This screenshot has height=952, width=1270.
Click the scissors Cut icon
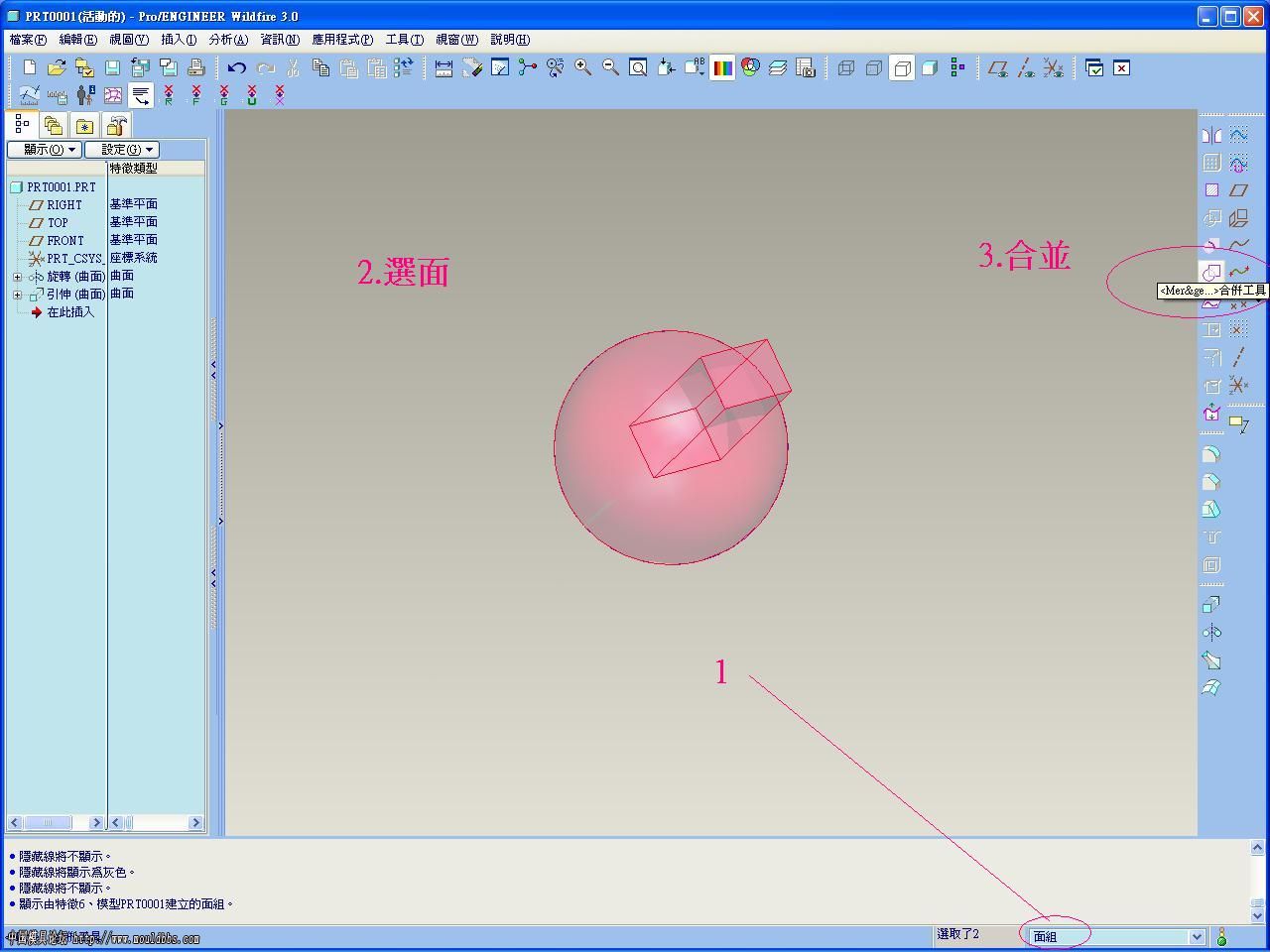pyautogui.click(x=293, y=67)
